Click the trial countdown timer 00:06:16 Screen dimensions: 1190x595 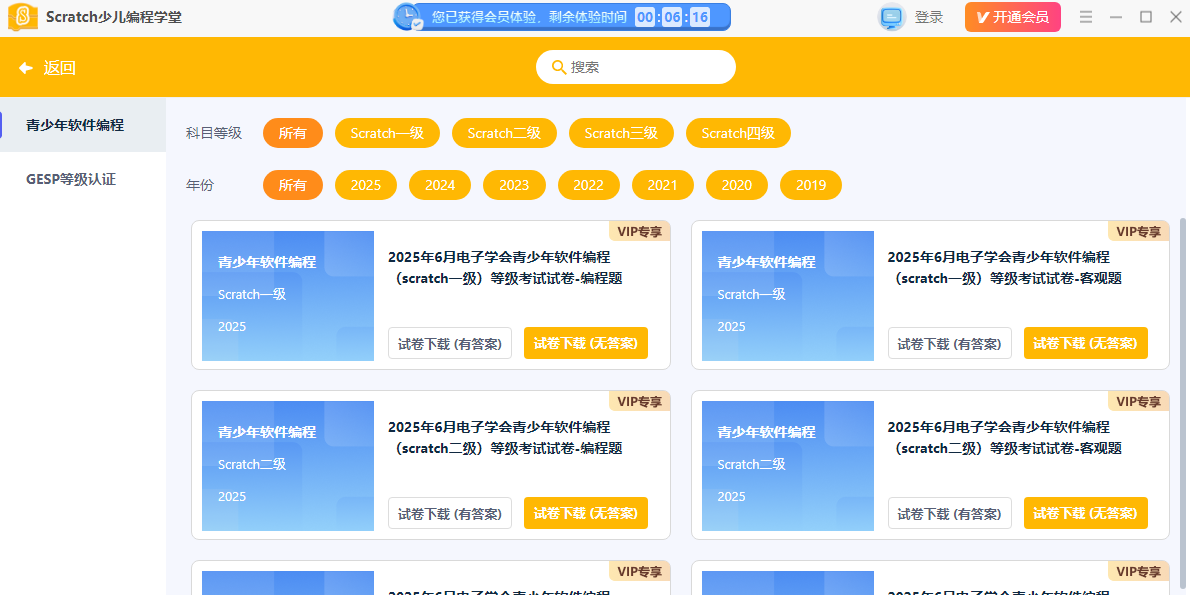(x=672, y=17)
